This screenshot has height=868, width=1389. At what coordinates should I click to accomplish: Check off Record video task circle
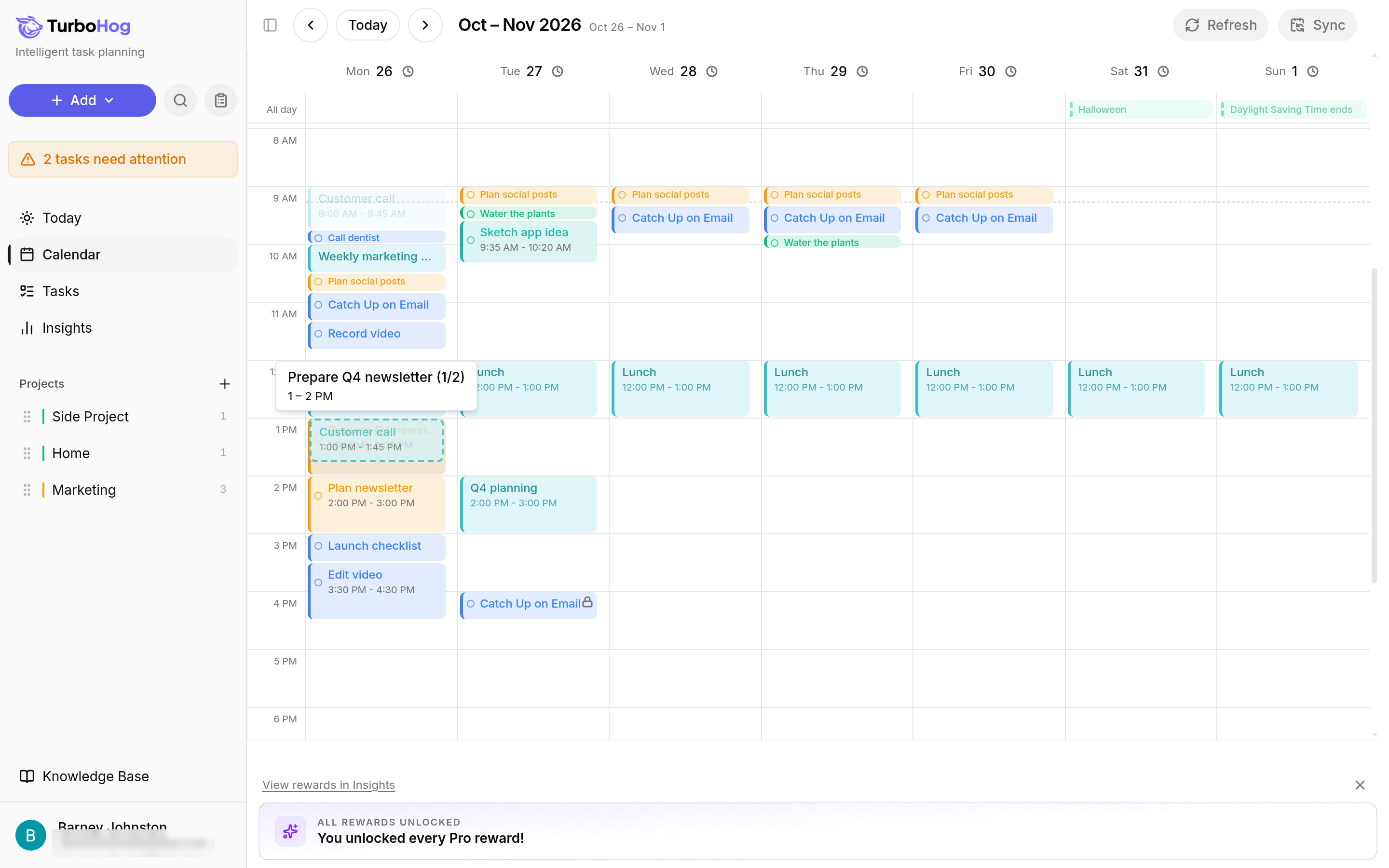[318, 334]
